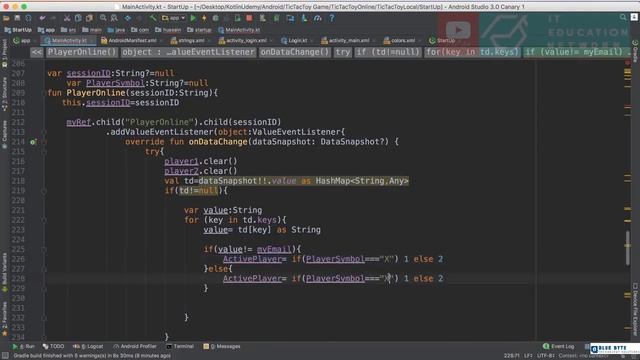Open the Project side panel
The width and height of the screenshot is (640, 360).
[4, 53]
